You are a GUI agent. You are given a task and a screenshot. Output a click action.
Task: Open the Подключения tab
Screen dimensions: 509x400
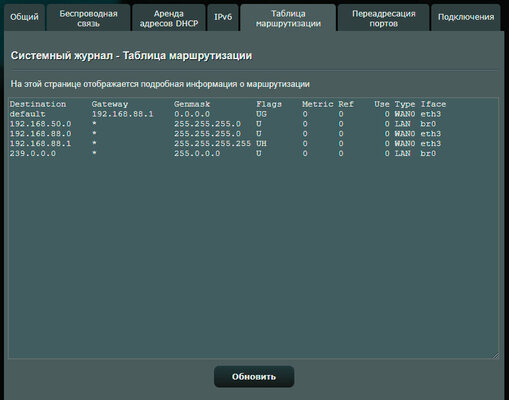click(466, 17)
